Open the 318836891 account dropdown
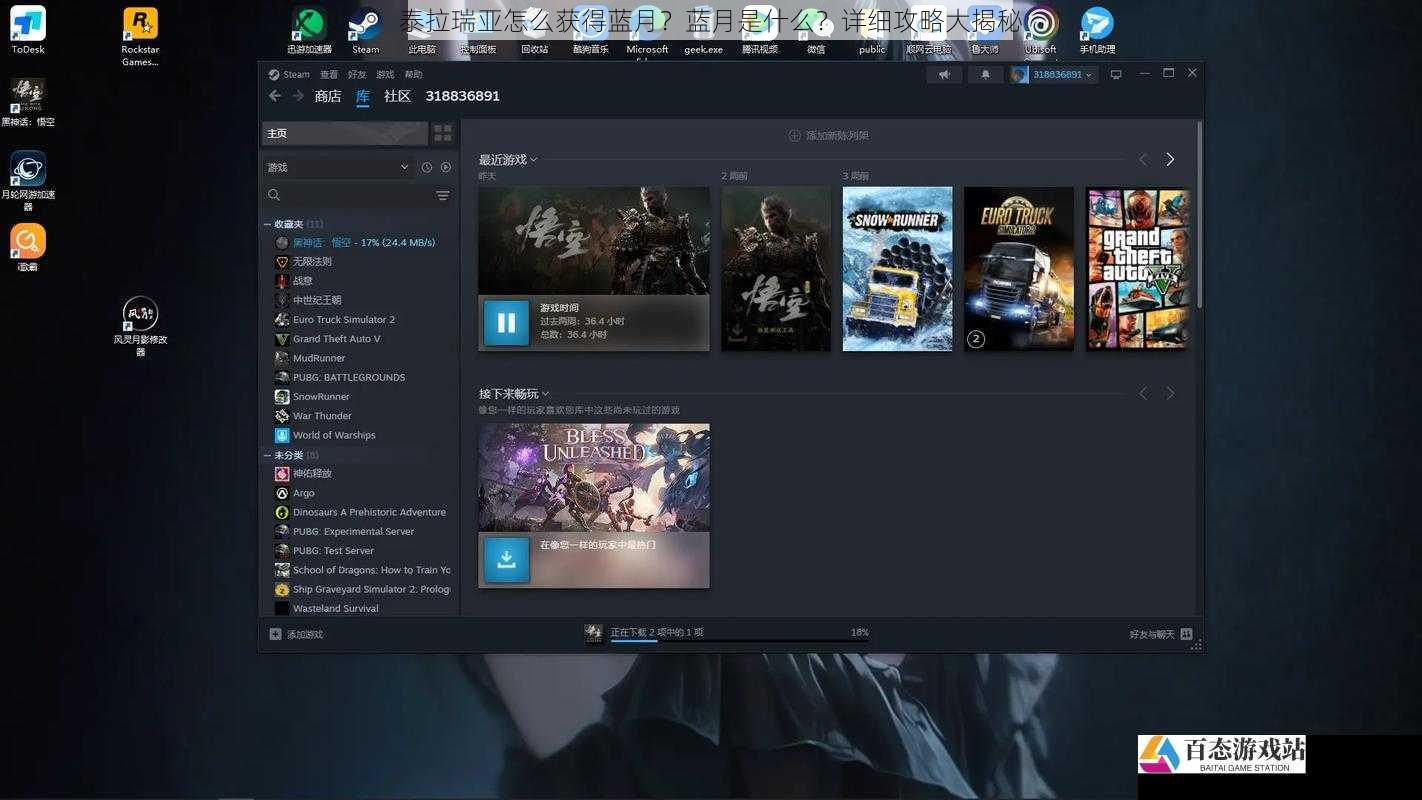 1054,75
